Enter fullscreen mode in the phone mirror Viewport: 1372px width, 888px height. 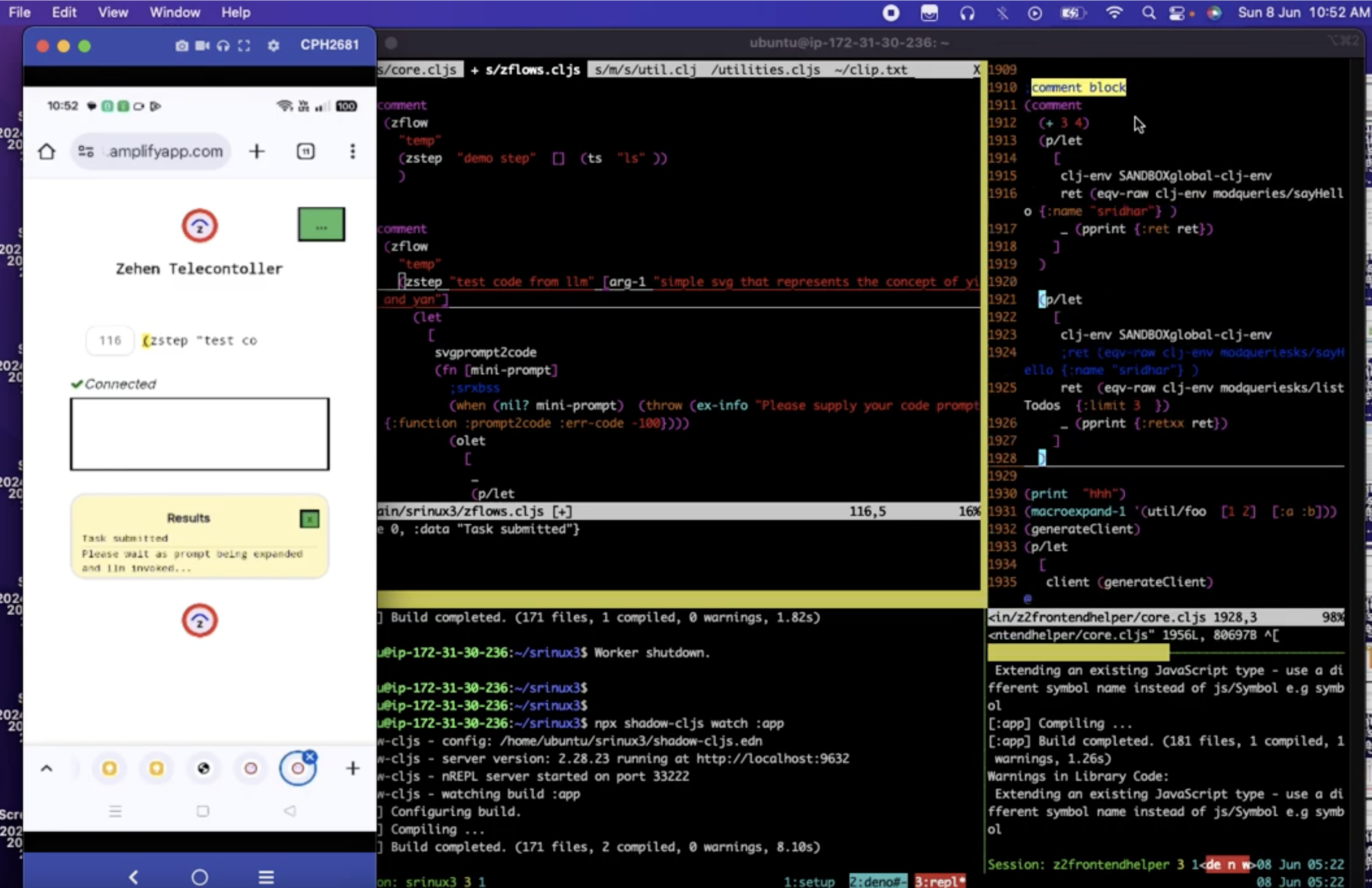tap(244, 45)
